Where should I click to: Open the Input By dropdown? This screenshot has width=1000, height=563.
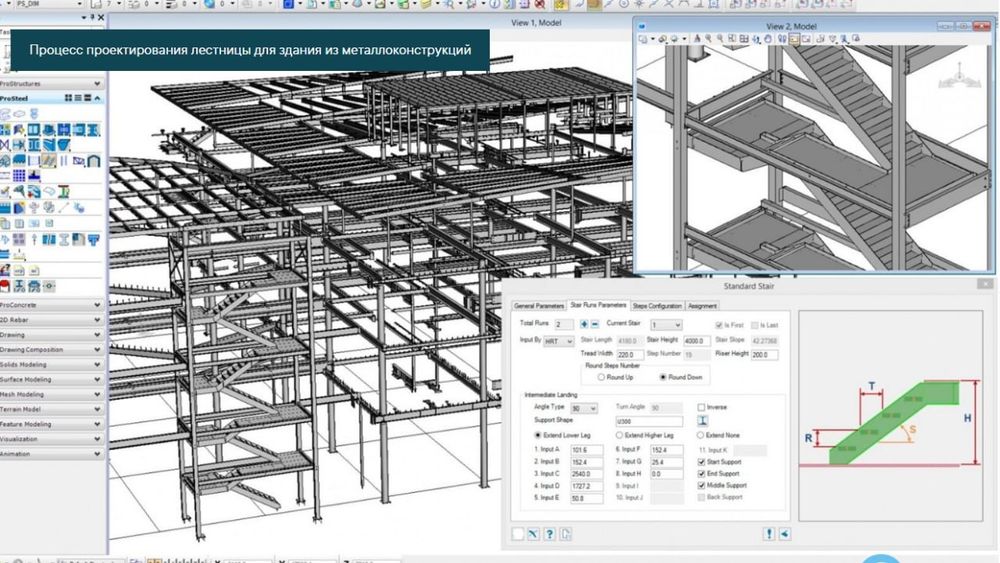click(x=558, y=341)
